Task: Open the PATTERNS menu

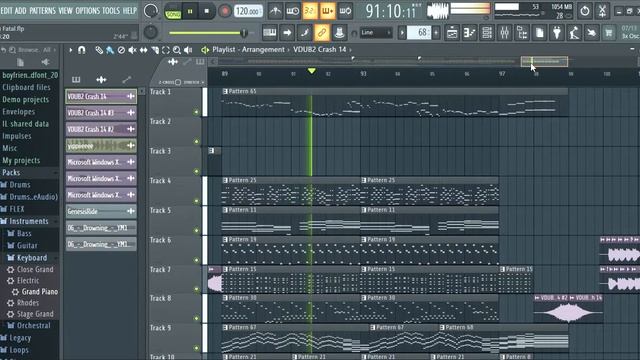Action: pyautogui.click(x=42, y=11)
